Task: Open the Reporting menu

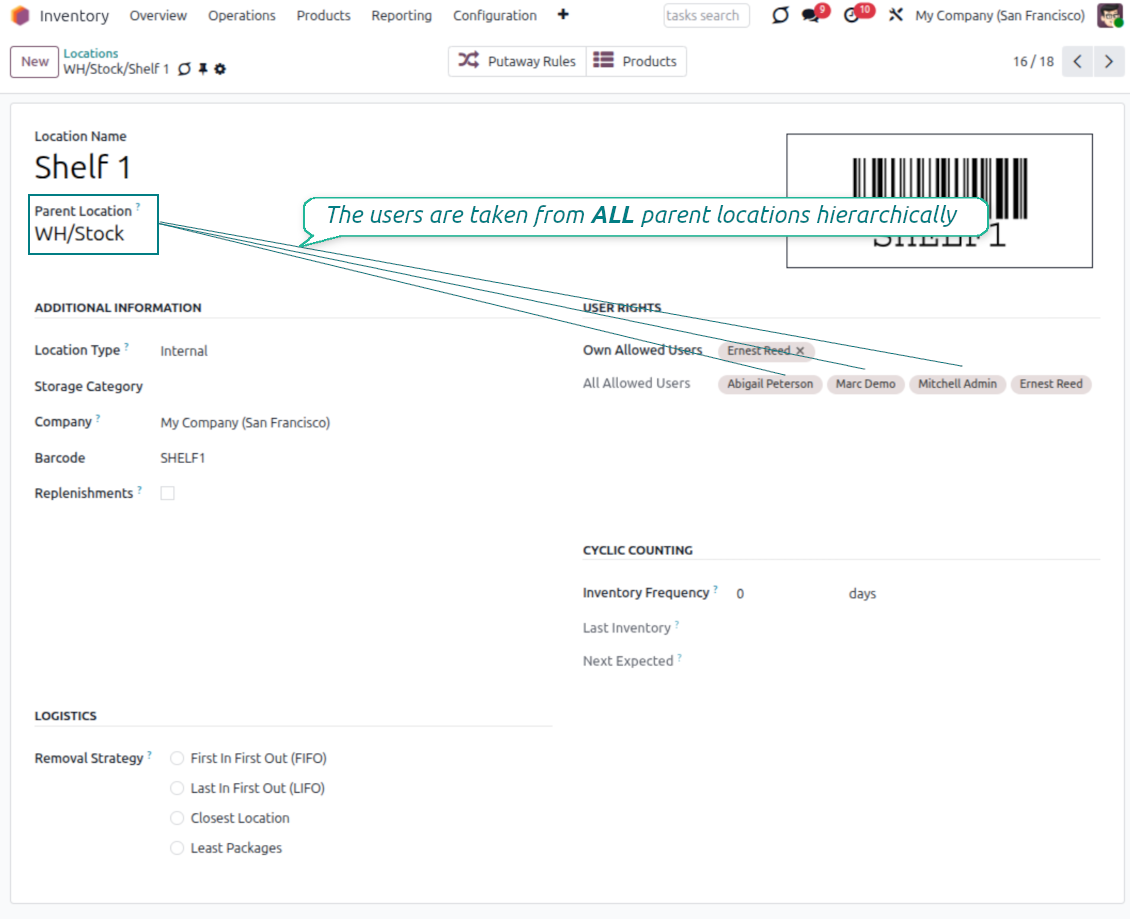Action: click(x=401, y=16)
